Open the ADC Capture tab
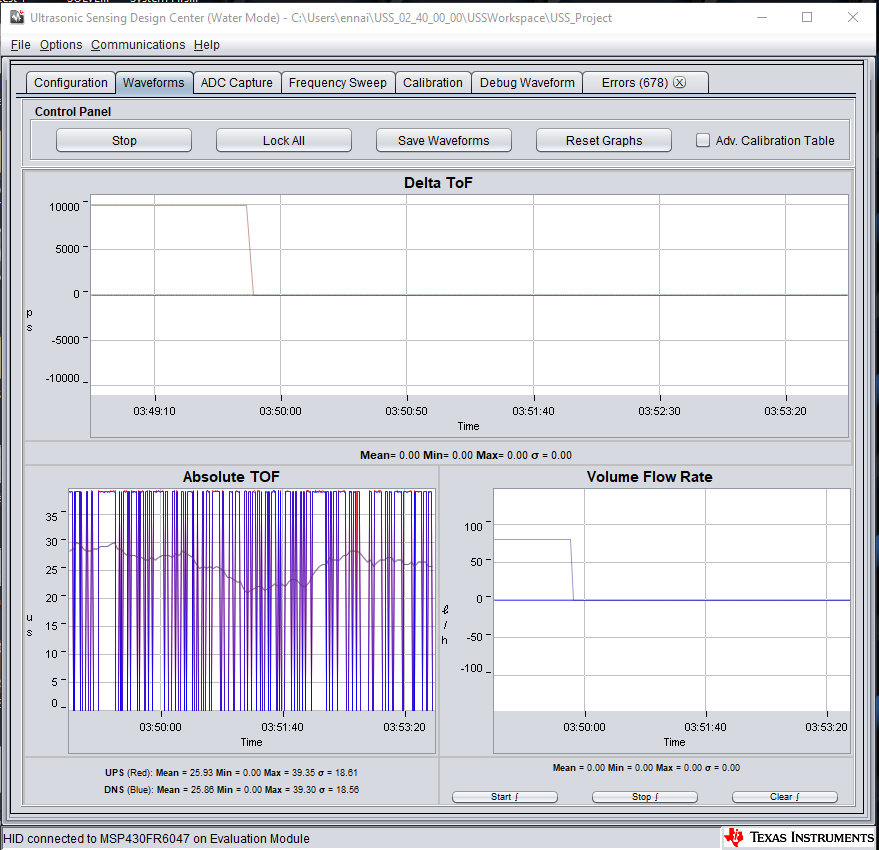 237,82
